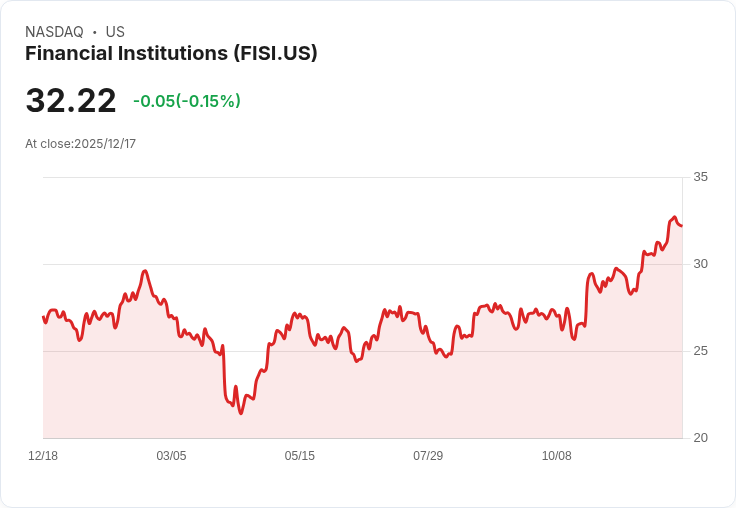The height and width of the screenshot is (508, 736).
Task: Click the 35 price axis label
Action: tap(700, 177)
